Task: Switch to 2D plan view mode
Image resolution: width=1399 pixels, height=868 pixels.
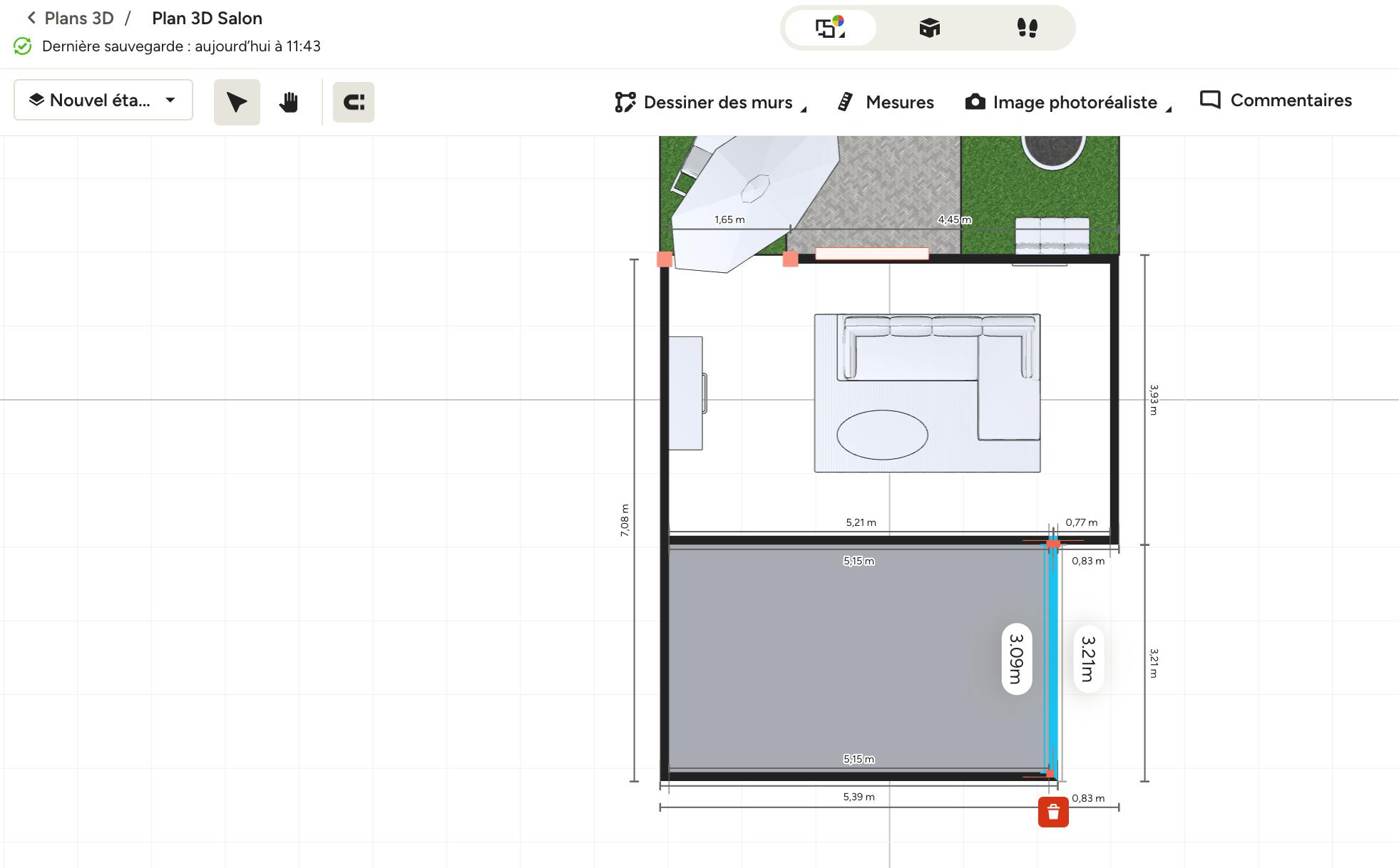Action: 830,29
